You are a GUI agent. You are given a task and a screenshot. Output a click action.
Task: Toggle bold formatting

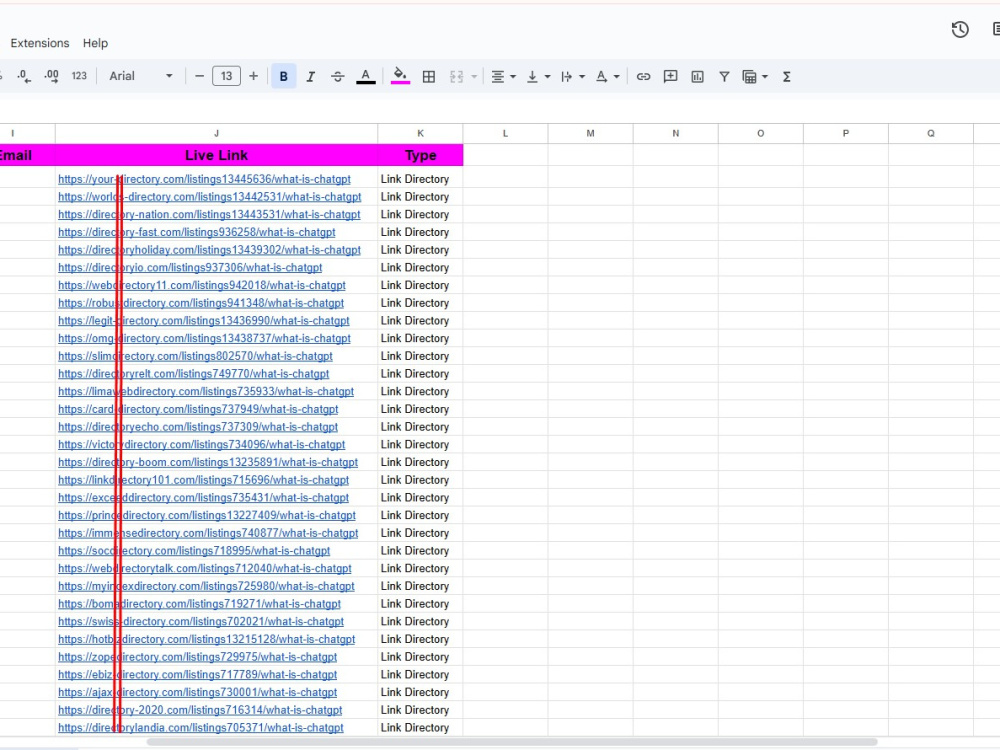[284, 77]
